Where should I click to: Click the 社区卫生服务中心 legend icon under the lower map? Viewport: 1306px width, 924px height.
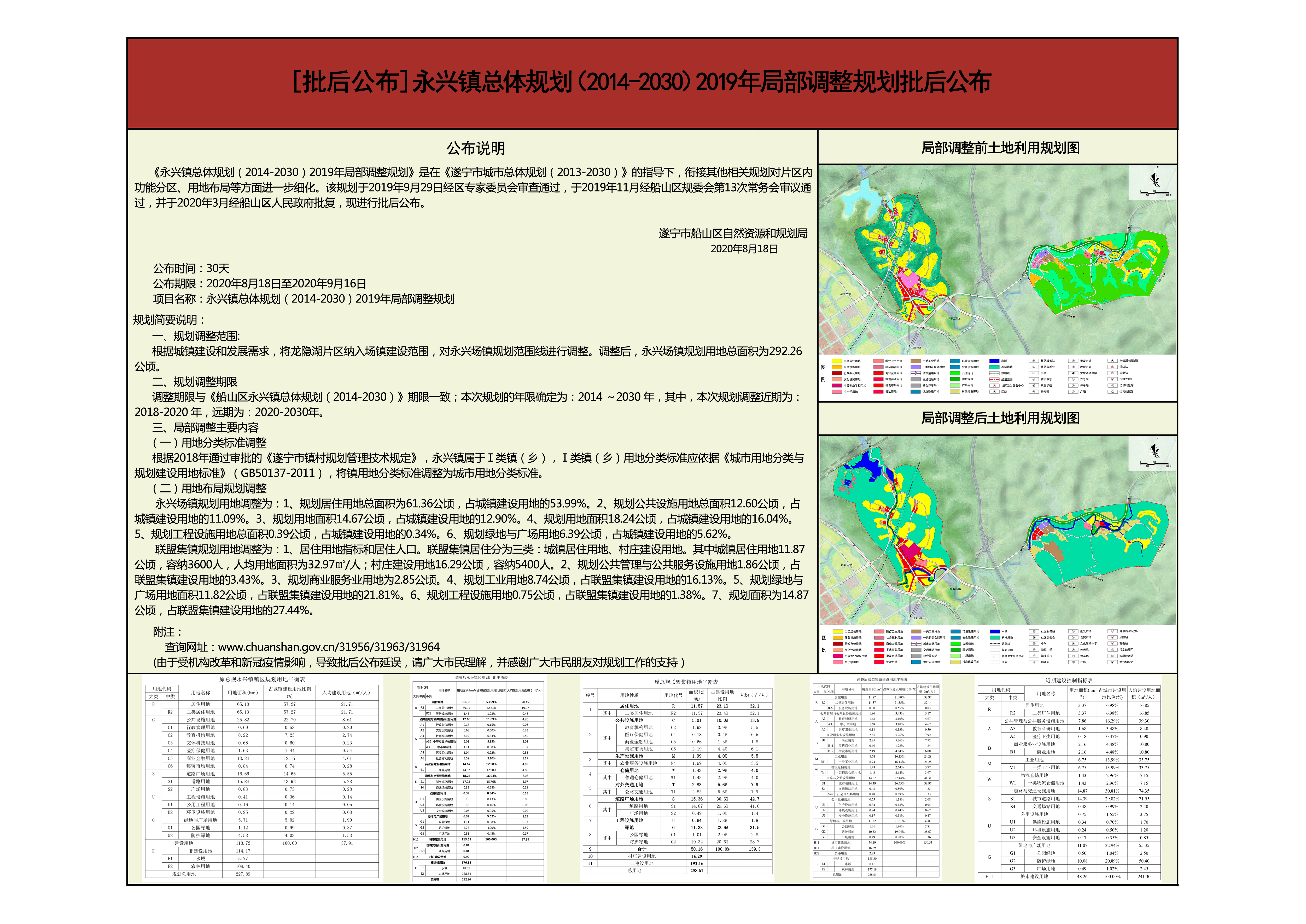pyautogui.click(x=995, y=656)
